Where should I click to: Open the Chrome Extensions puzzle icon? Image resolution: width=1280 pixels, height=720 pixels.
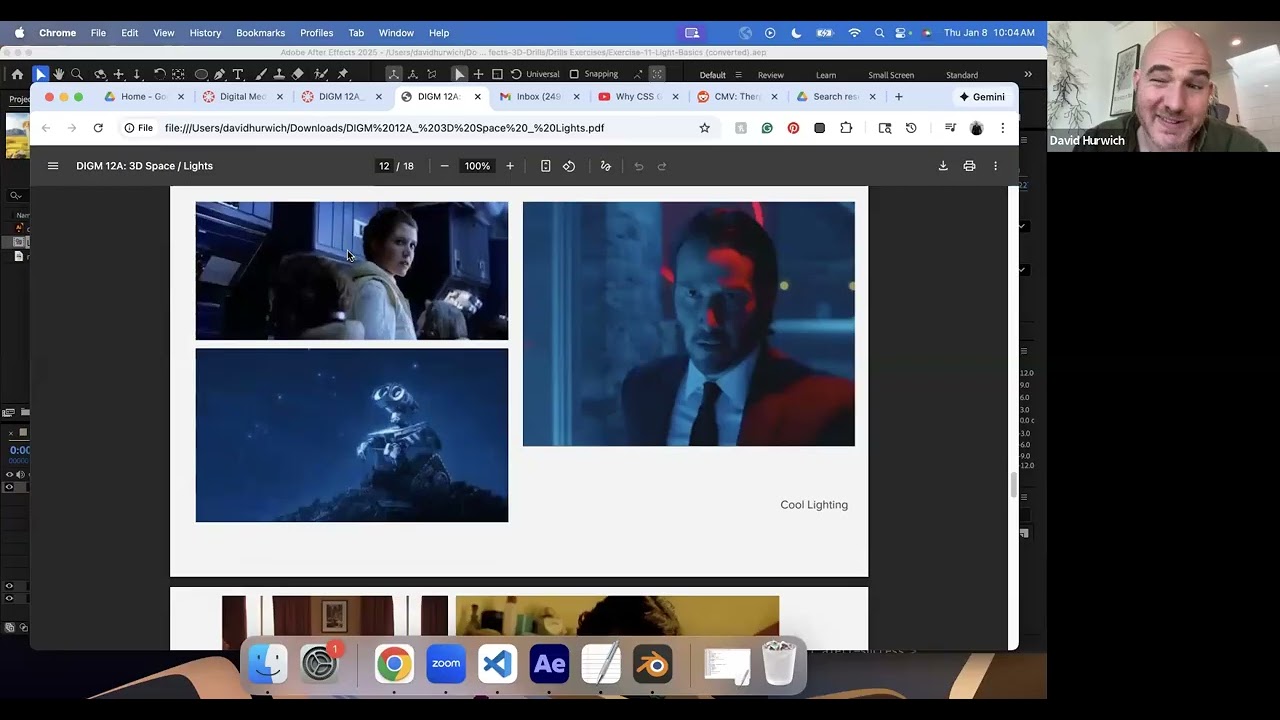point(846,128)
